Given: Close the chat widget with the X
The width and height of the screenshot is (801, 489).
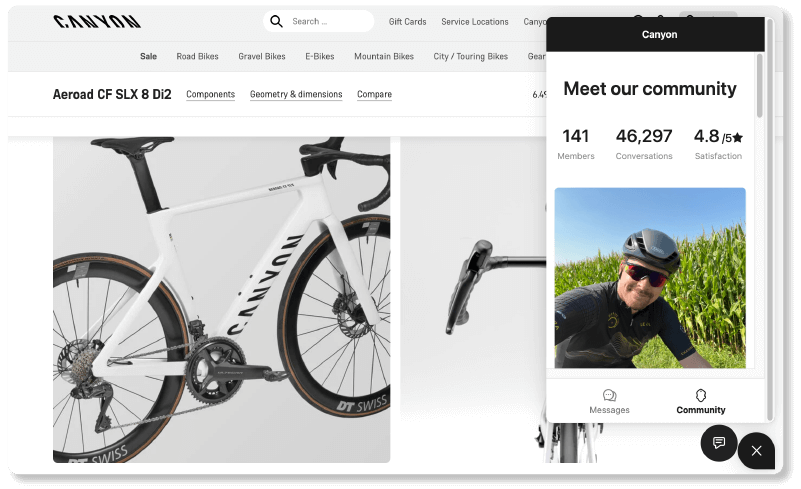Looking at the screenshot, I should coord(756,451).
